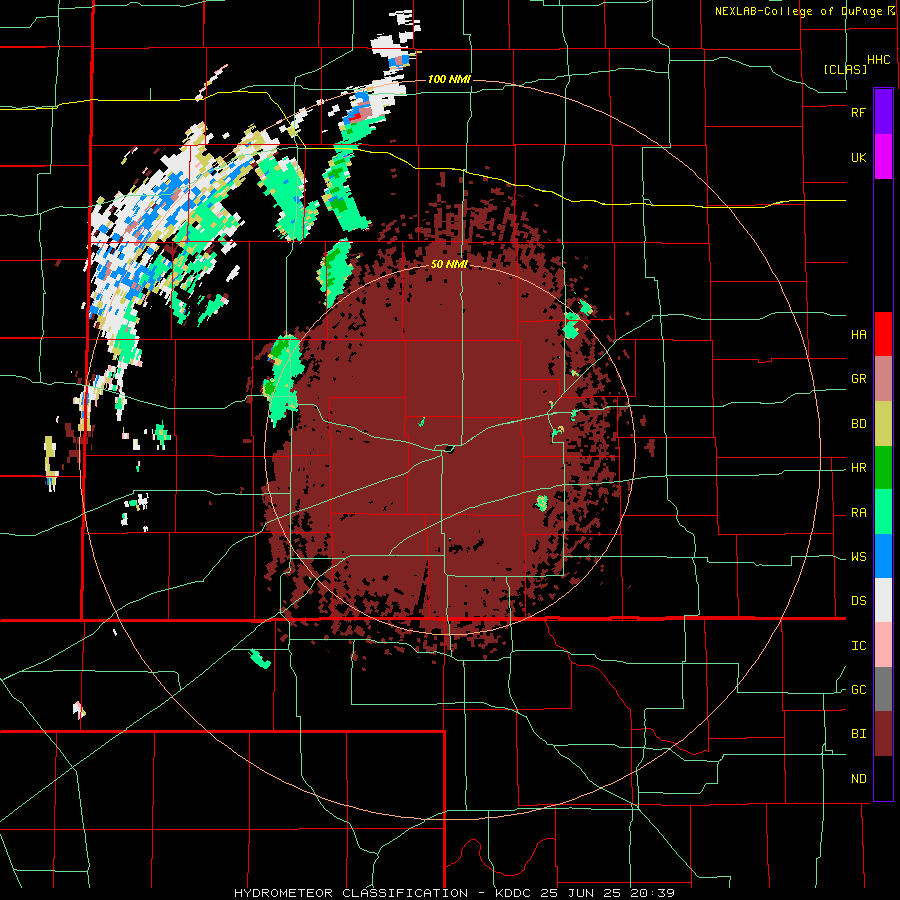Viewport: 900px width, 900px height.
Task: Click the "BD" legend label
Action: pos(858,424)
